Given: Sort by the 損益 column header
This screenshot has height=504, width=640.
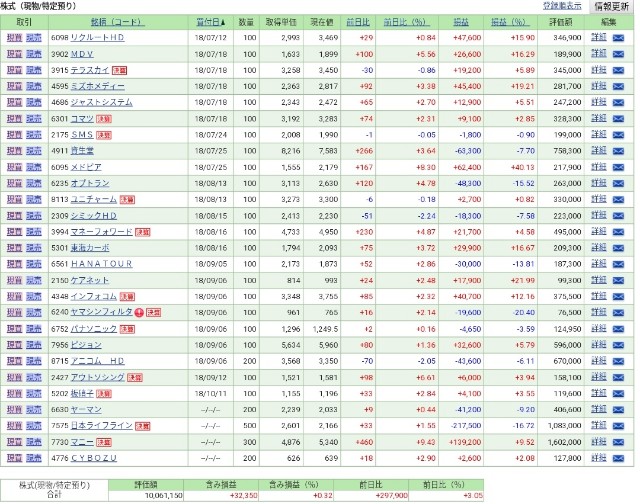Looking at the screenshot, I should click(x=461, y=22).
